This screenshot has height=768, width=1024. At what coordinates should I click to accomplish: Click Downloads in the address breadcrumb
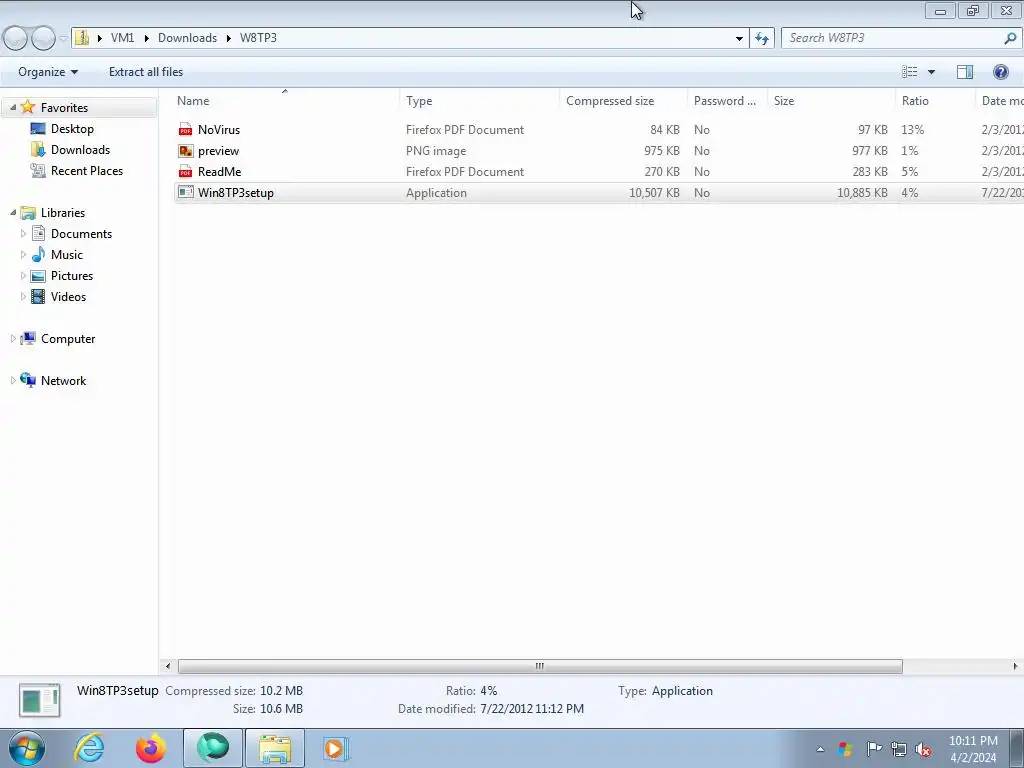click(x=187, y=38)
